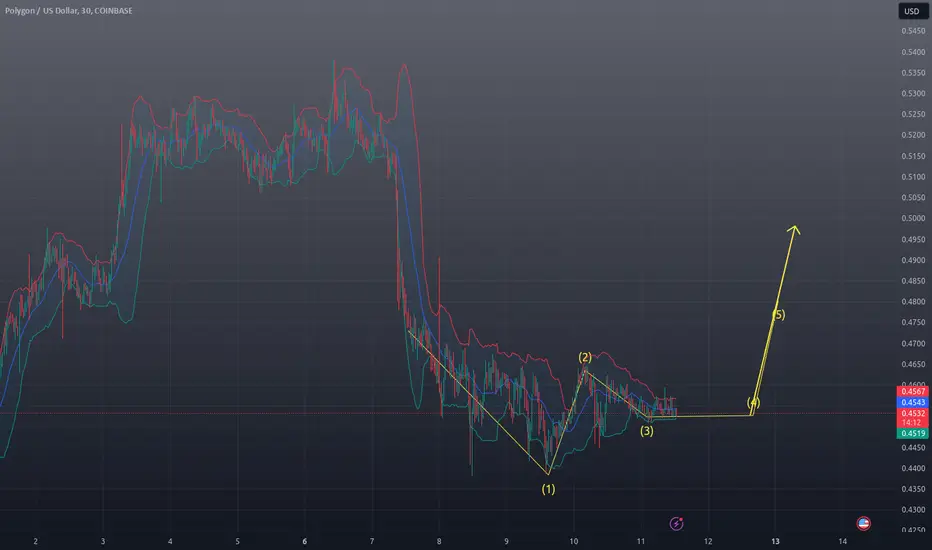The height and width of the screenshot is (550, 932).
Task: Click date 14 on time axis
Action: point(842,541)
